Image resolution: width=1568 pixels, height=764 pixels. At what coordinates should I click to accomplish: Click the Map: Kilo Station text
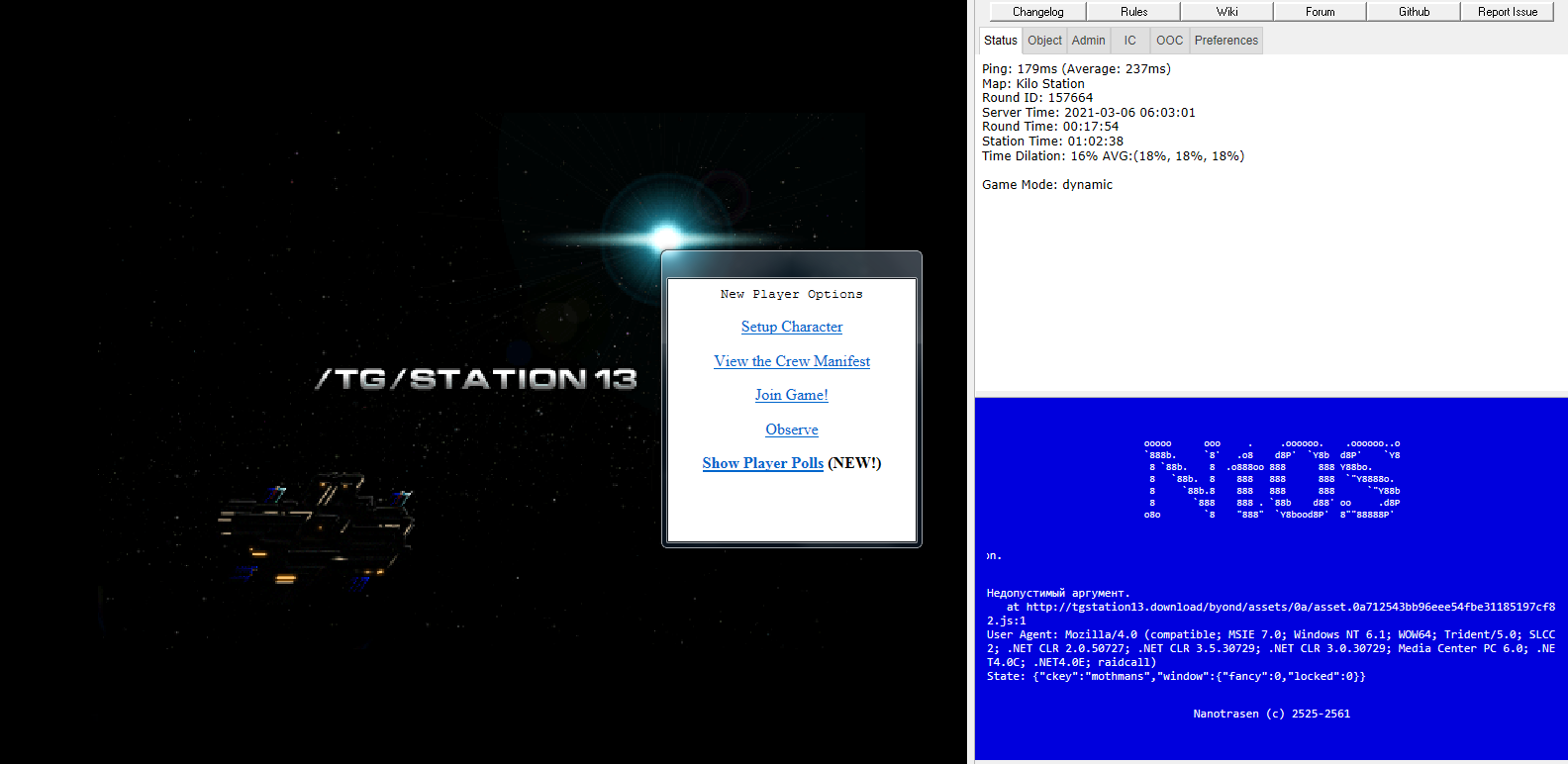pyautogui.click(x=1033, y=84)
